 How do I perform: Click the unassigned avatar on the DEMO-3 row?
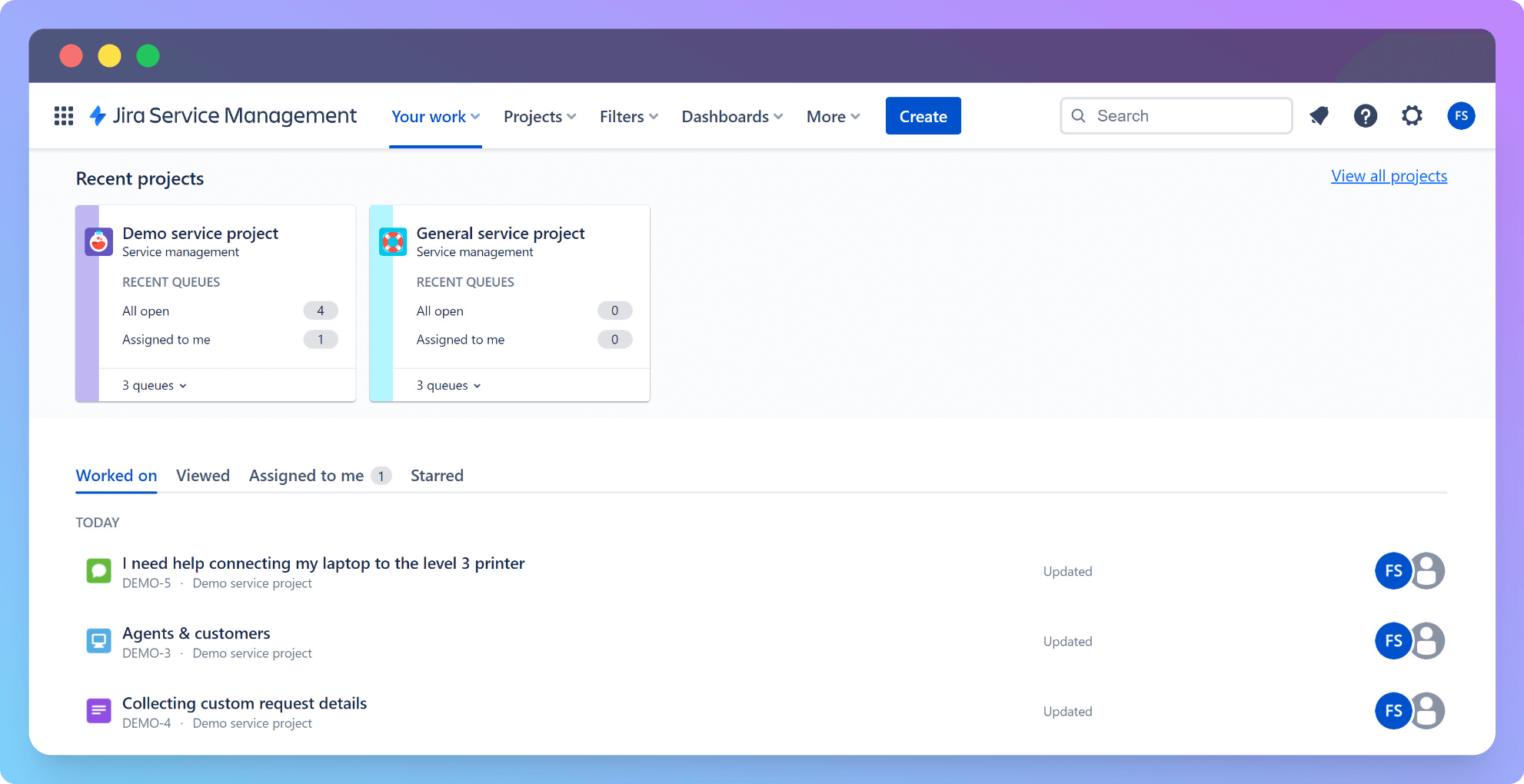point(1428,641)
